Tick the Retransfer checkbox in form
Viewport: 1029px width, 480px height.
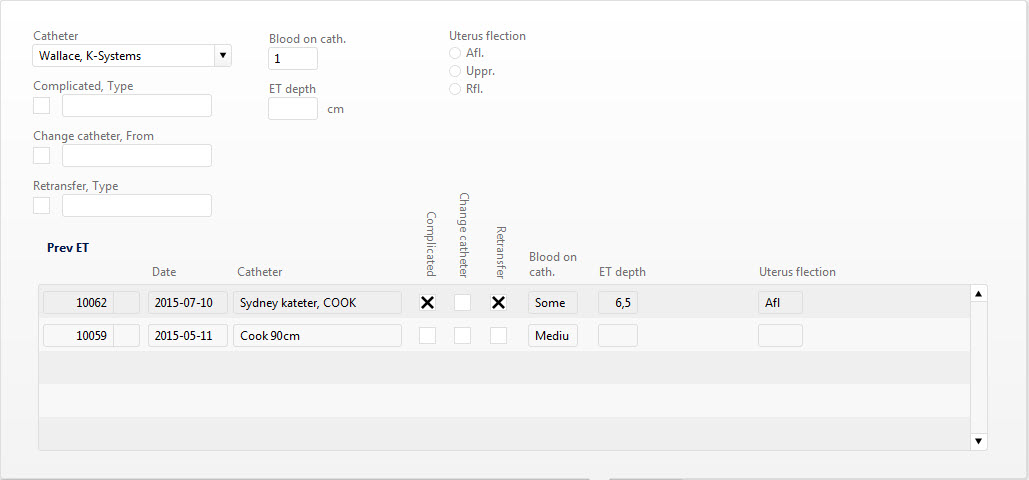point(42,205)
